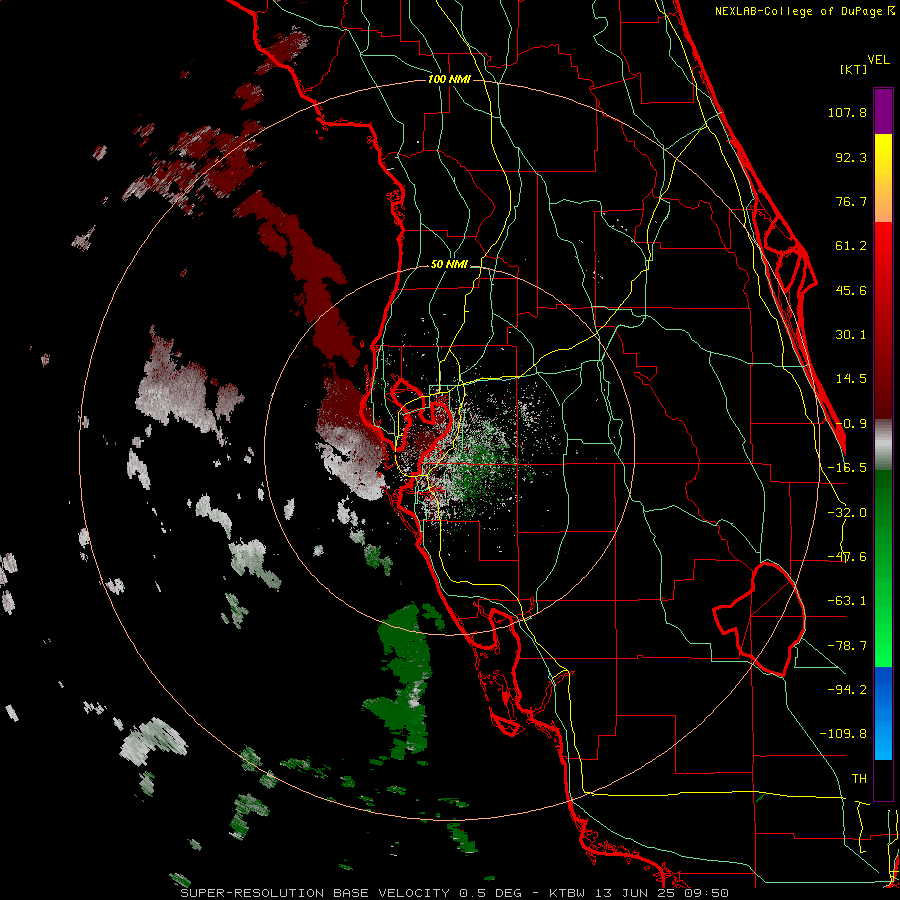This screenshot has height=900, width=900.
Task: Click the -16.5 velocity scale value
Action: [x=847, y=468]
